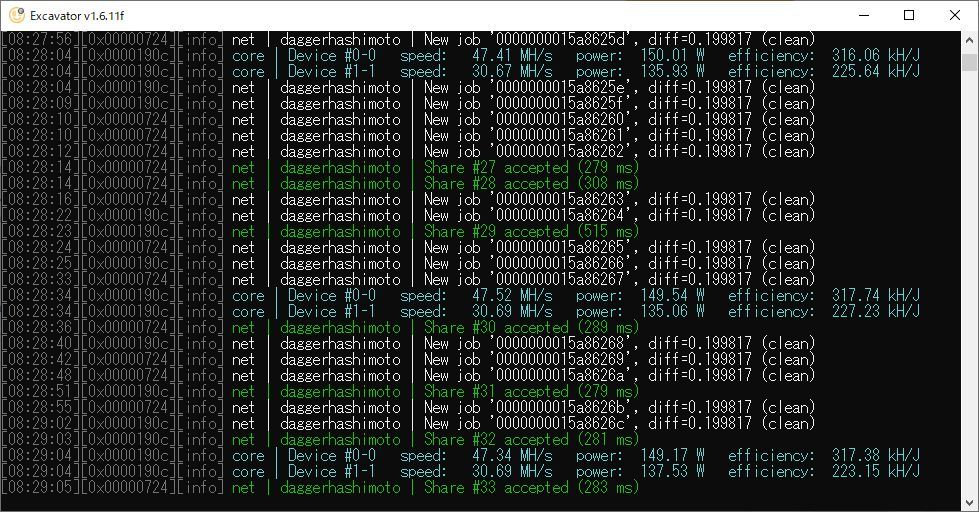Click the speed value 47.52 MH/s

coord(512,295)
